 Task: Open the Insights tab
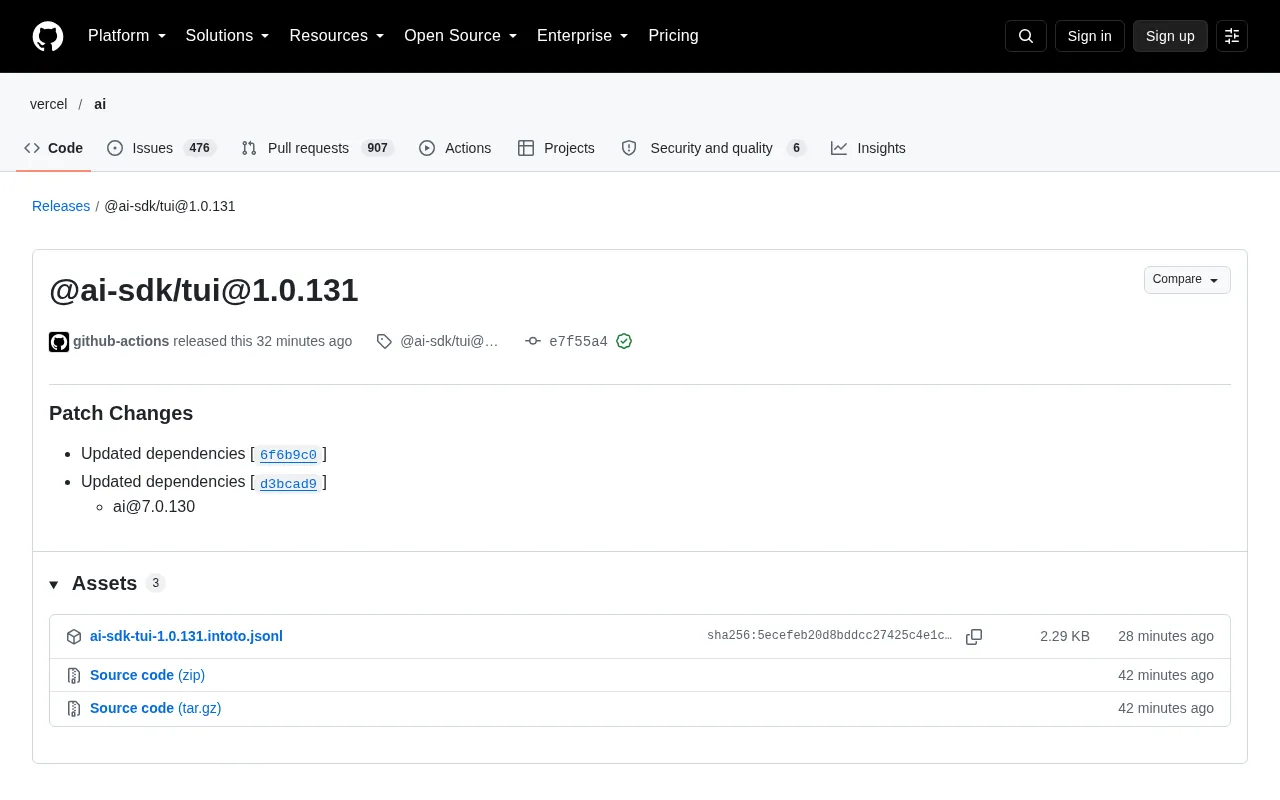(x=868, y=148)
